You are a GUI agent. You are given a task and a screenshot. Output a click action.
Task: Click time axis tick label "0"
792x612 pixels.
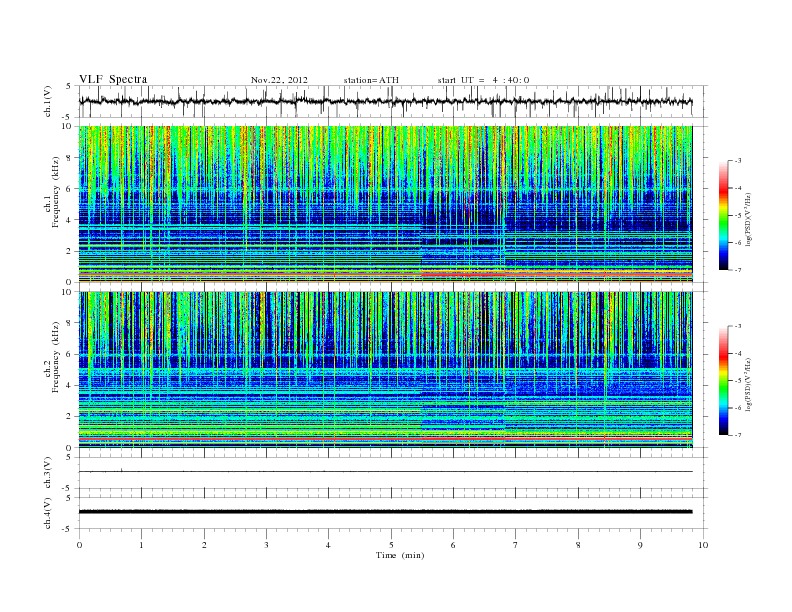pyautogui.click(x=79, y=545)
